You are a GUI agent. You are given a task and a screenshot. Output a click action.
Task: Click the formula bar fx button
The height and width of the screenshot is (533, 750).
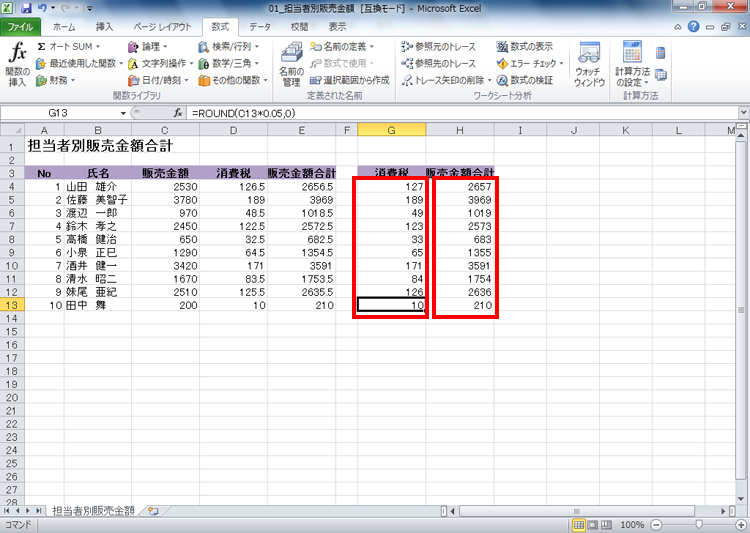(x=177, y=113)
